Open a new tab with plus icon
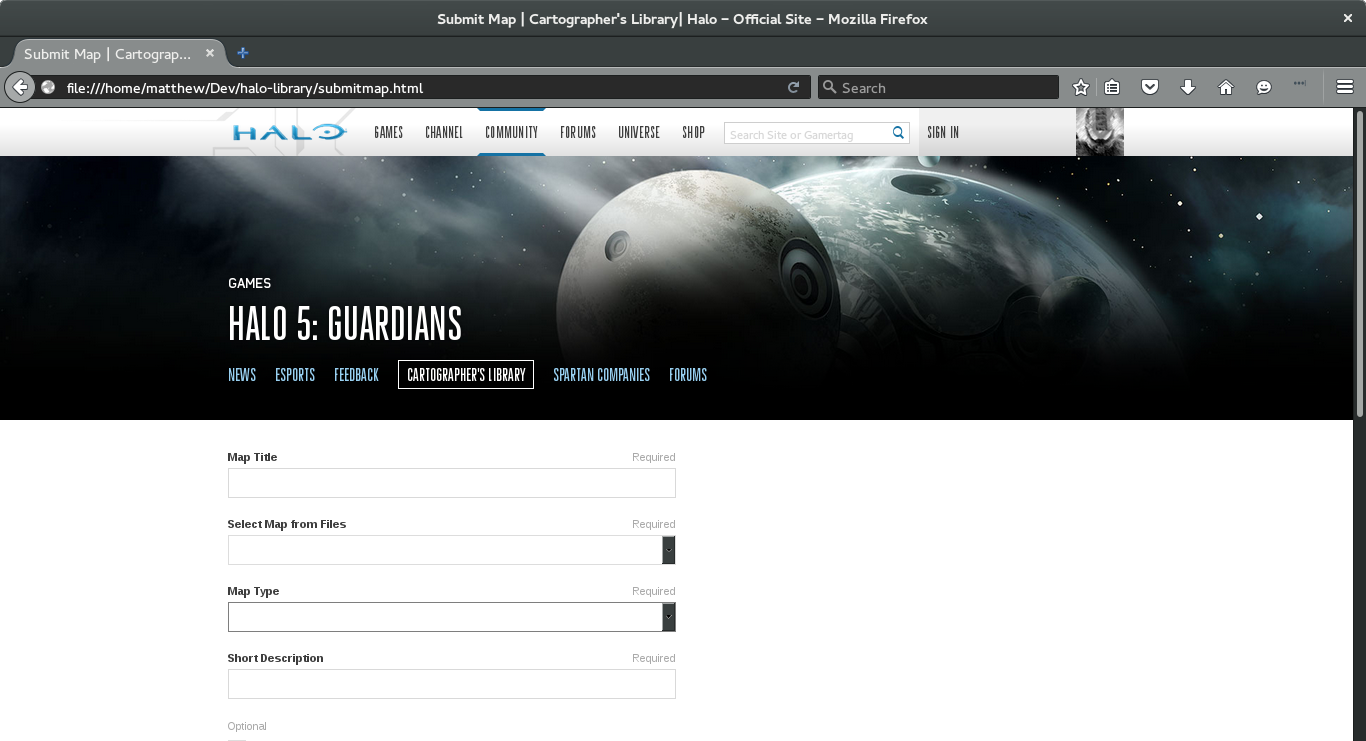The height and width of the screenshot is (741, 1366). point(242,53)
